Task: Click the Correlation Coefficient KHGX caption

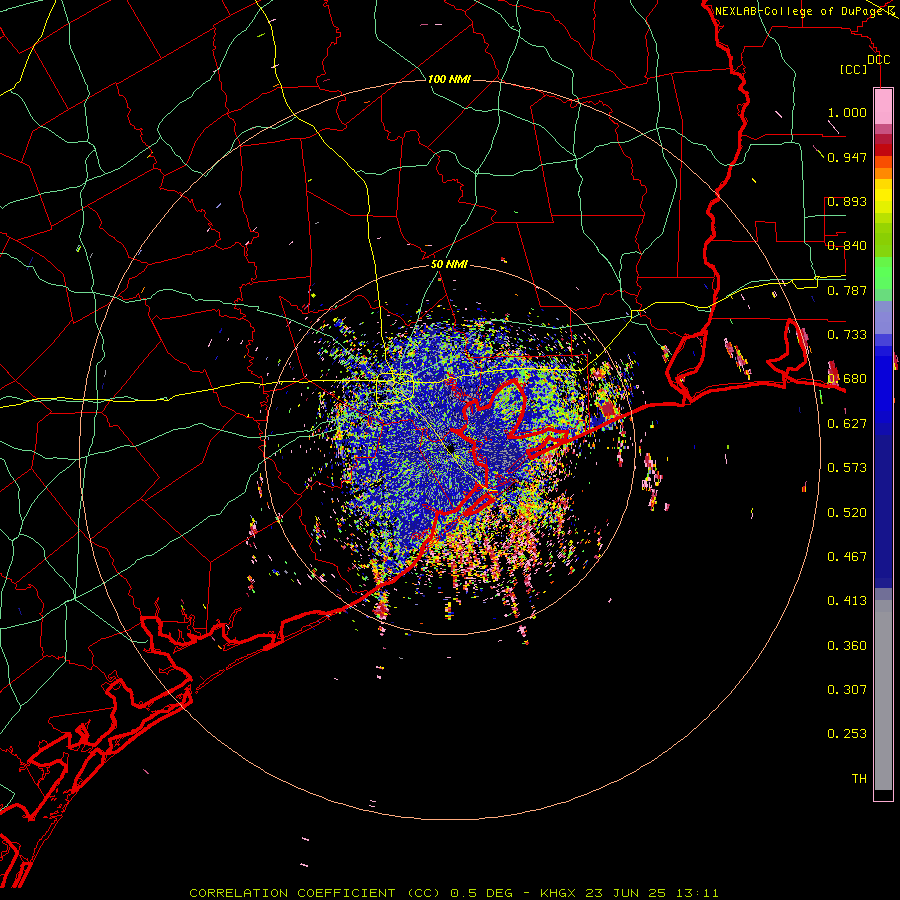Action: [453, 893]
